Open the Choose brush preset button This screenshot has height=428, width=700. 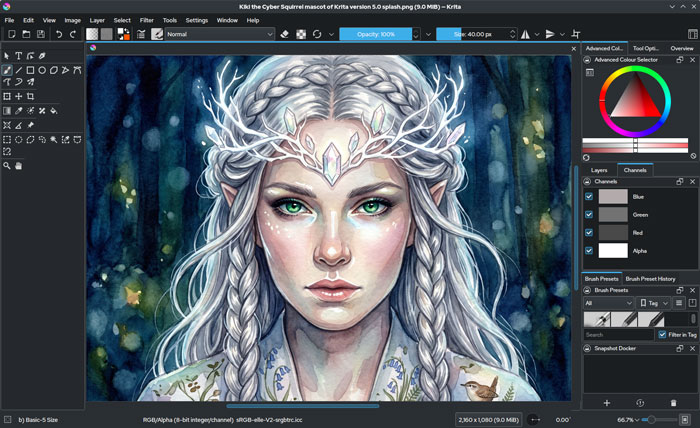157,34
